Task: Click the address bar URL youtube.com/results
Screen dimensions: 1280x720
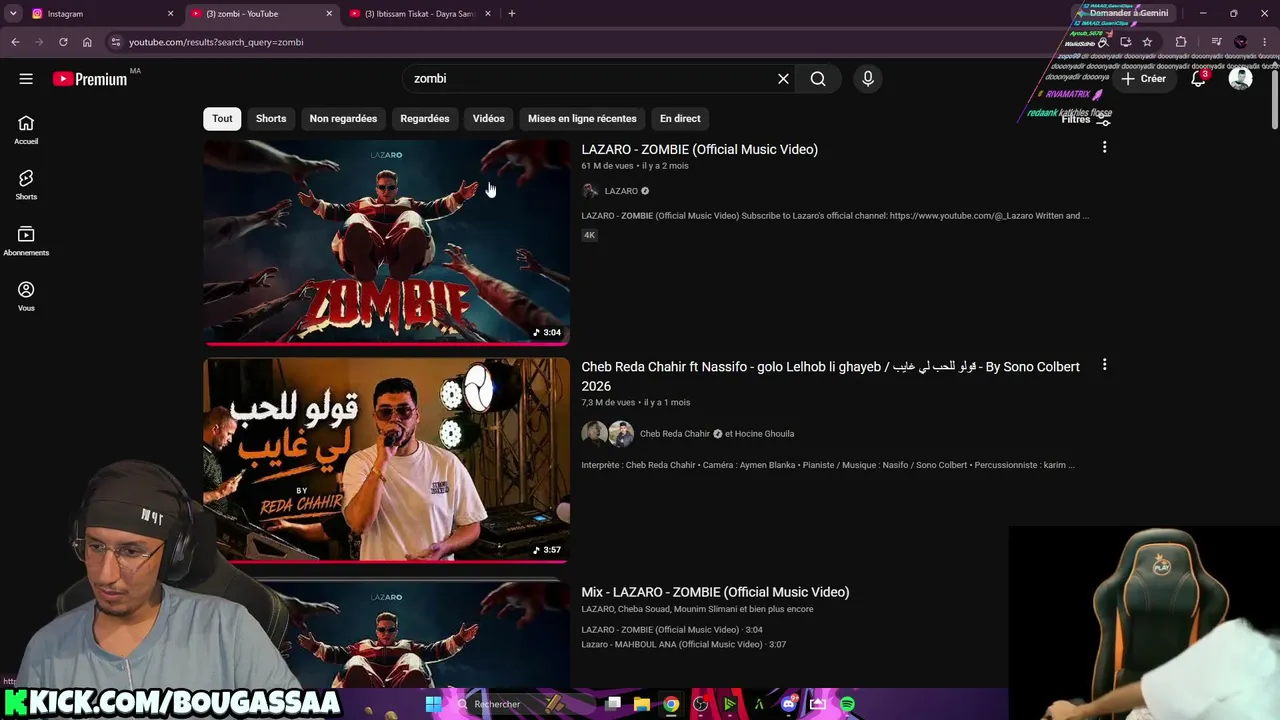Action: click(216, 42)
